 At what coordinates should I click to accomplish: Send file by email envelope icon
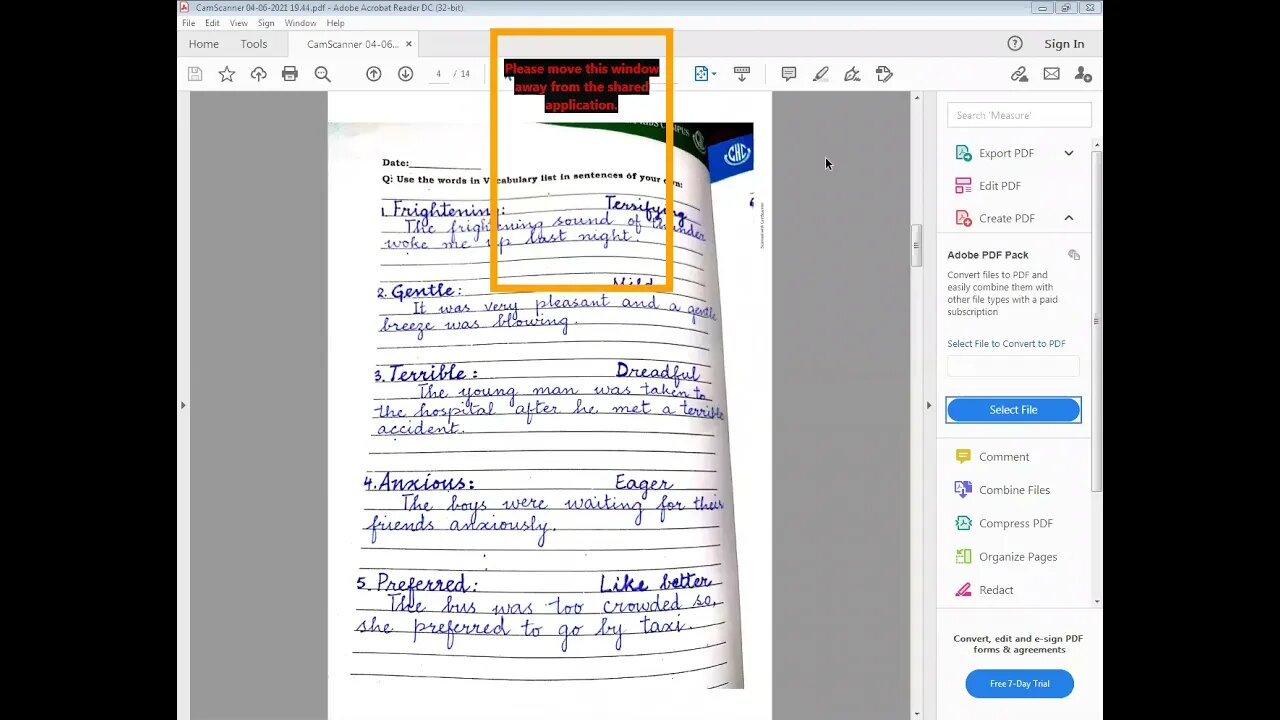click(x=1051, y=74)
